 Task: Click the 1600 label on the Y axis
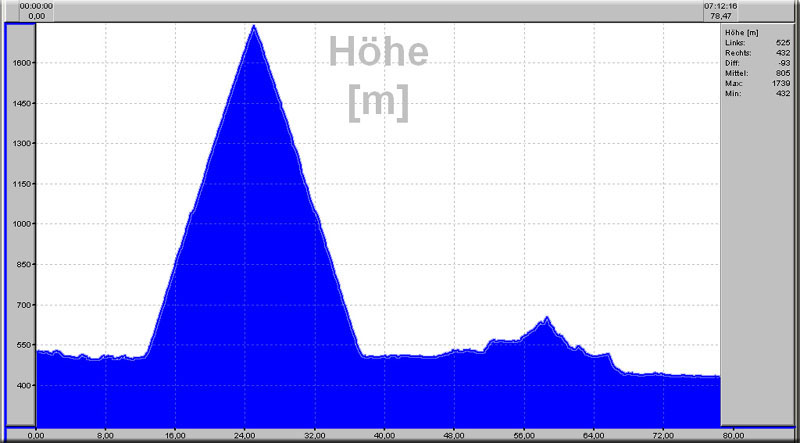click(22, 63)
